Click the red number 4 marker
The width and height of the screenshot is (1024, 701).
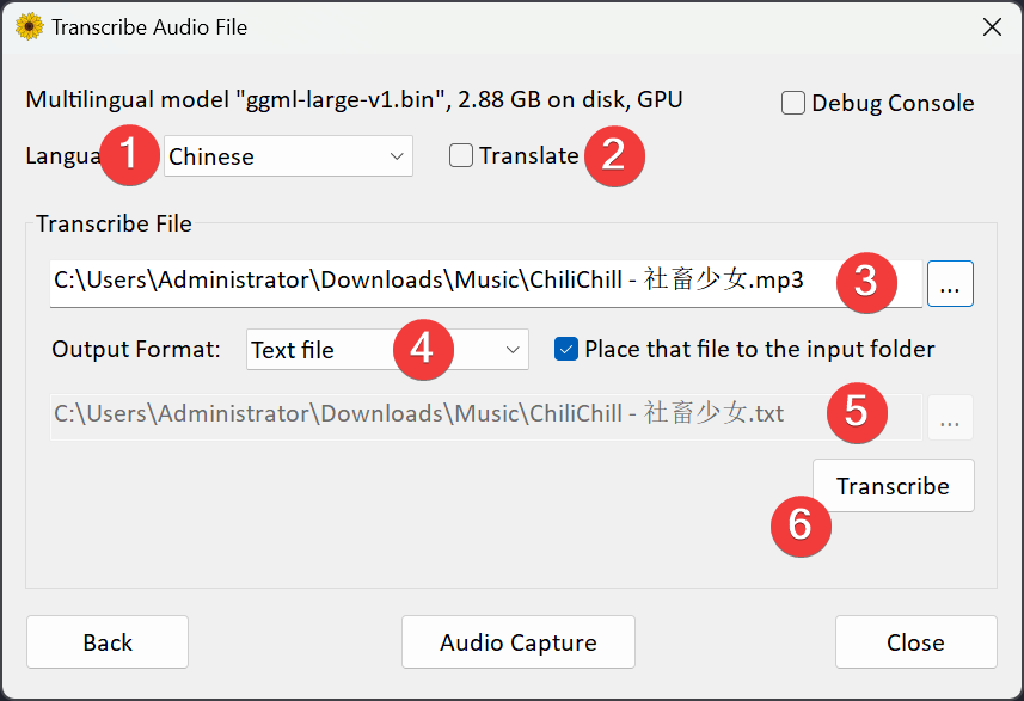(x=422, y=350)
